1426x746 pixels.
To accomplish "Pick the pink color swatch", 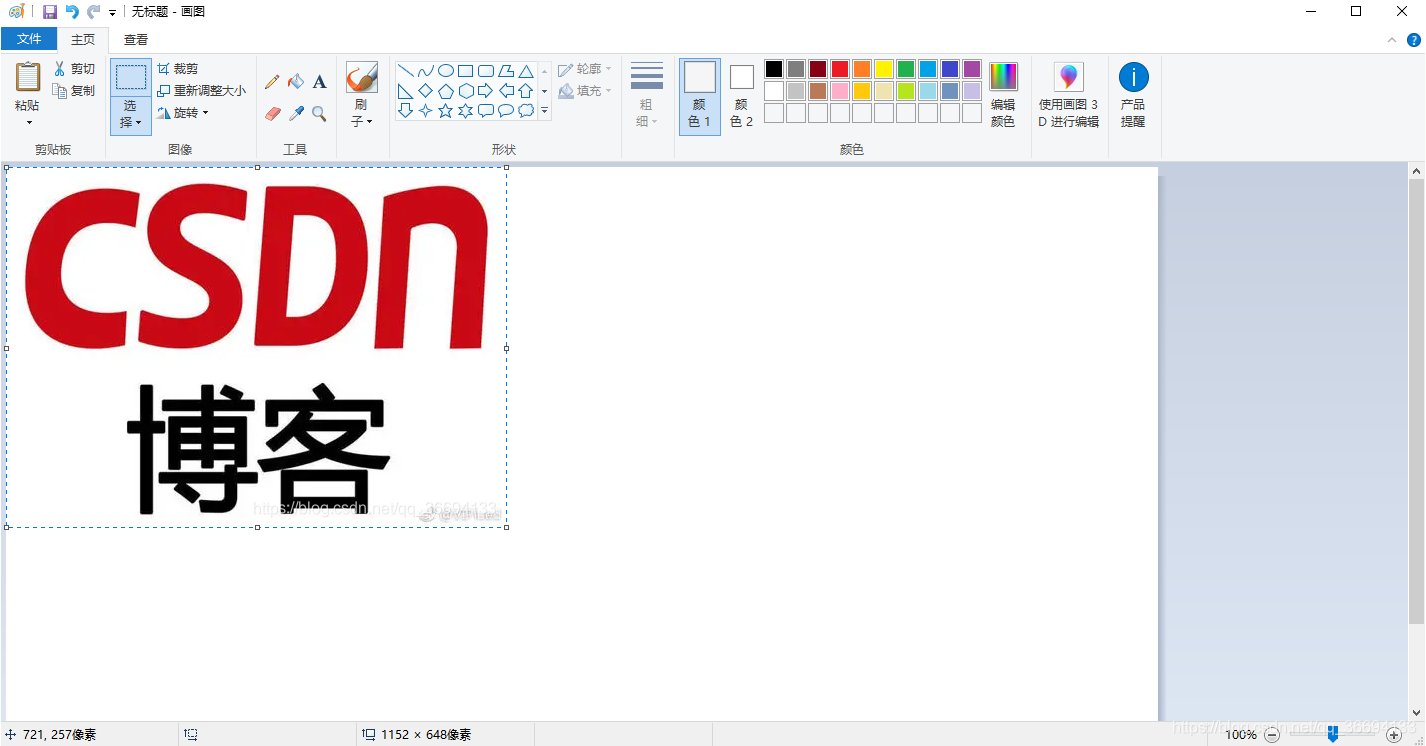I will 840,91.
